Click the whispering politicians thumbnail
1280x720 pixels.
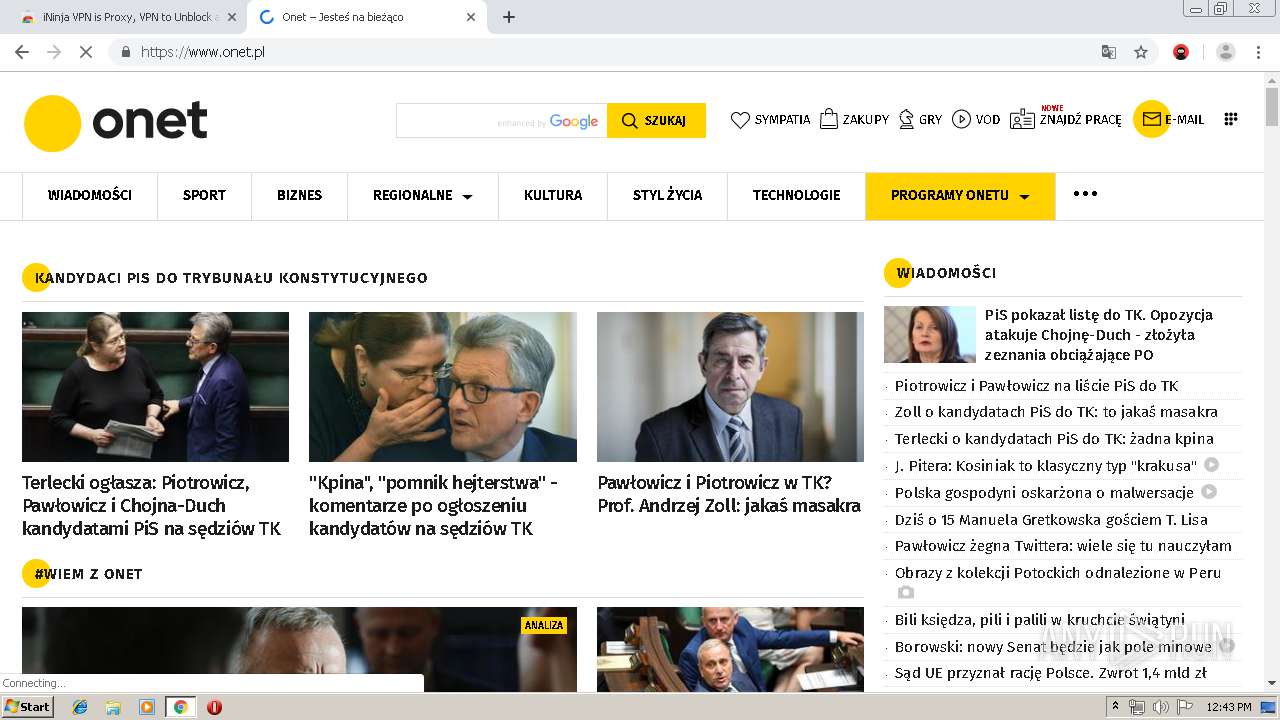coord(443,387)
